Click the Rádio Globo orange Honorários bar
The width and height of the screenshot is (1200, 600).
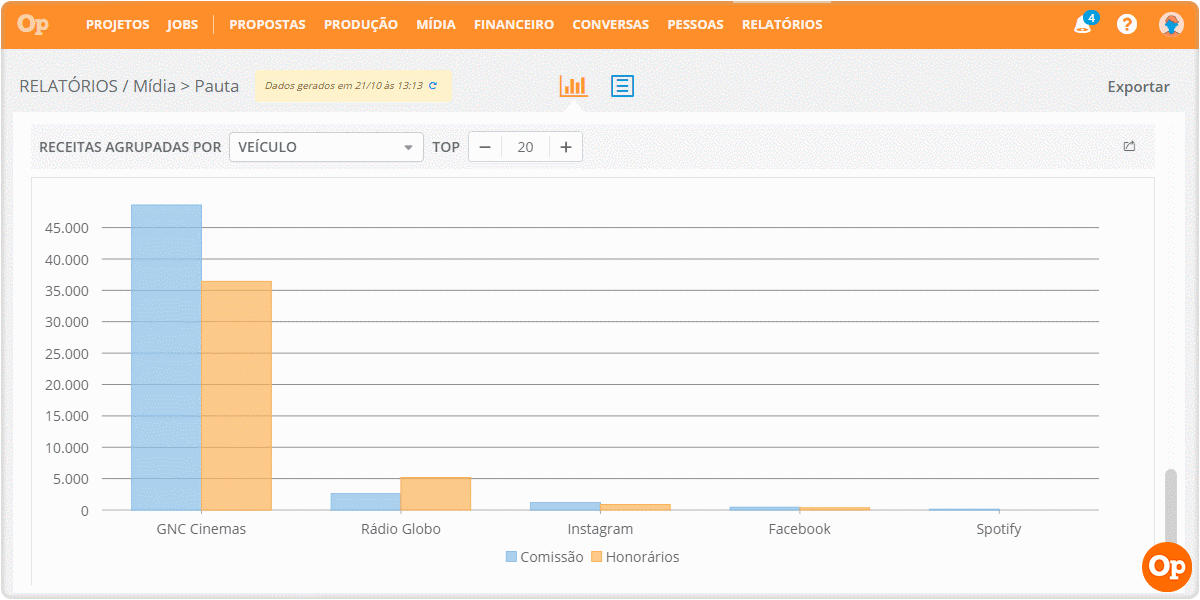(x=435, y=494)
